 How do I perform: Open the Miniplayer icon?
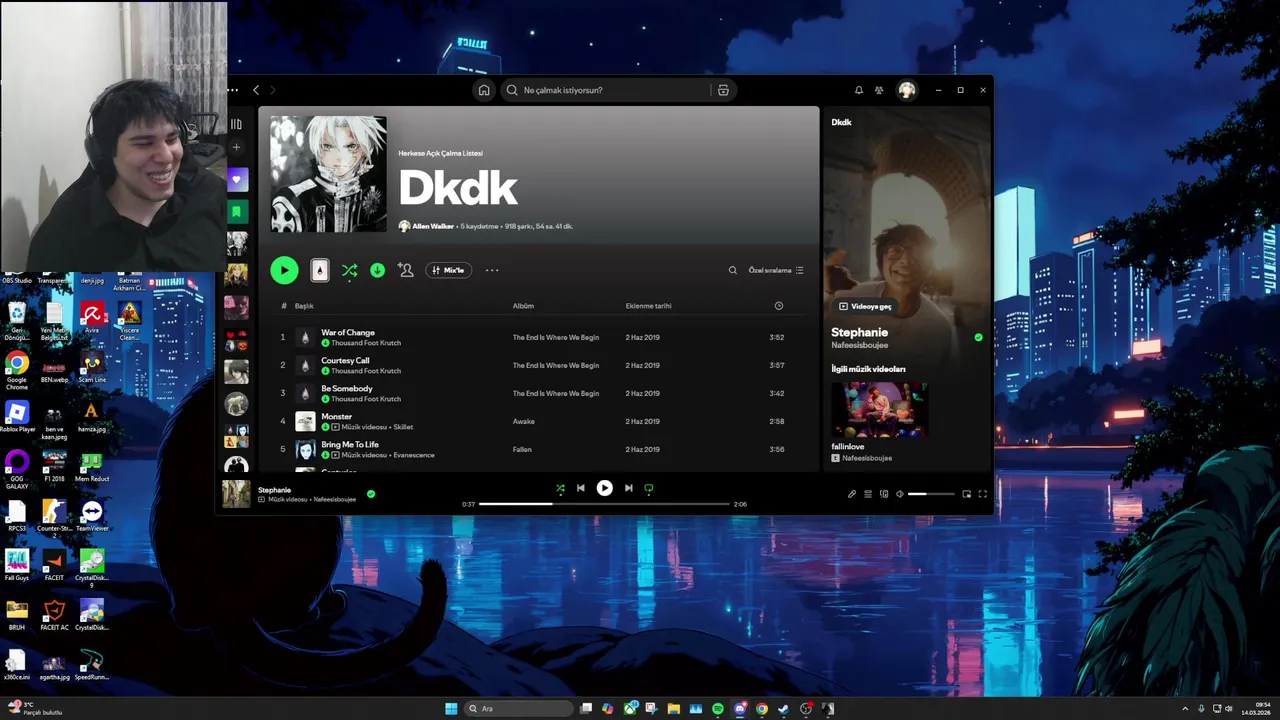pos(966,494)
